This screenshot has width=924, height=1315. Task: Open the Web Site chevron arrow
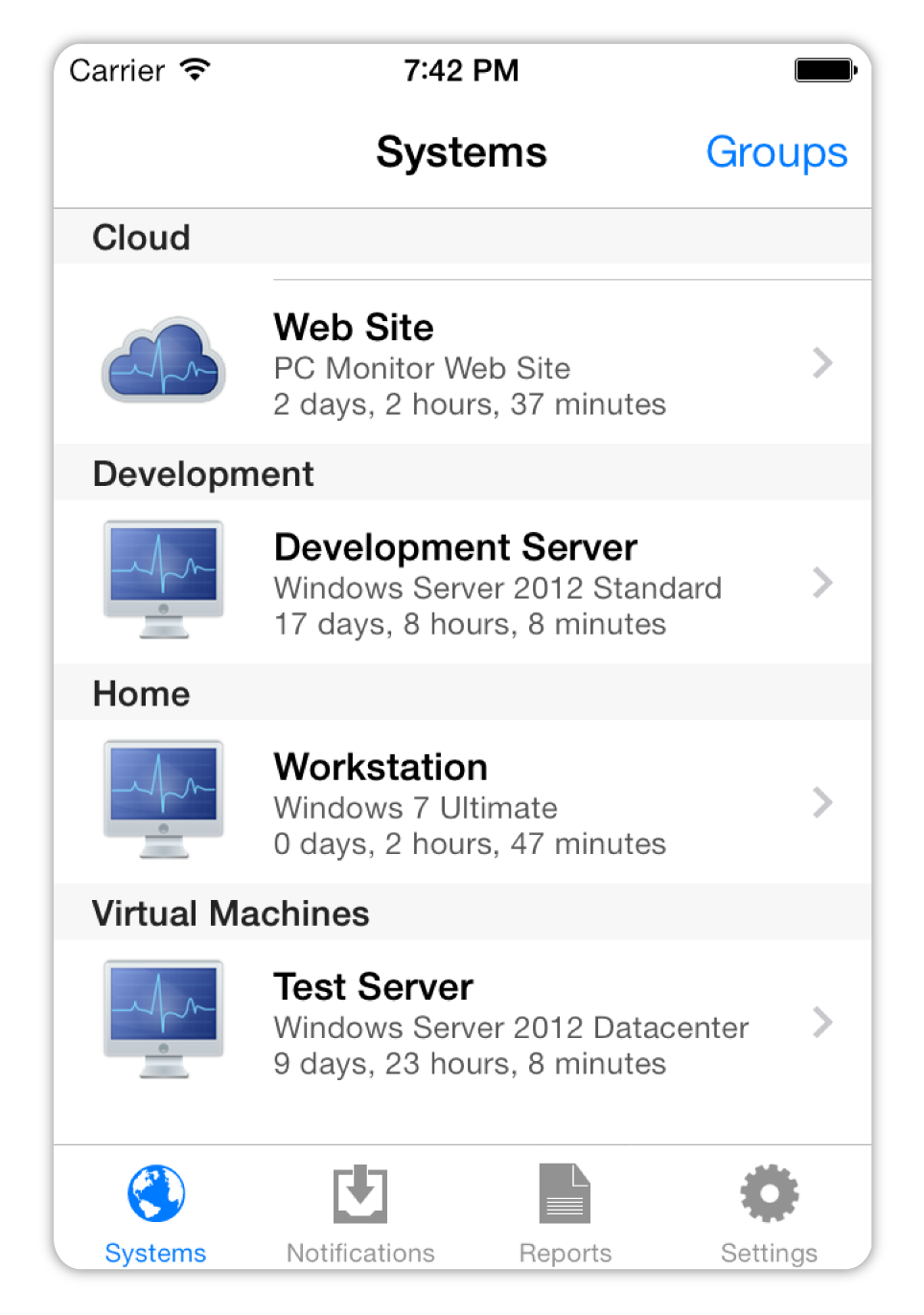pos(822,362)
